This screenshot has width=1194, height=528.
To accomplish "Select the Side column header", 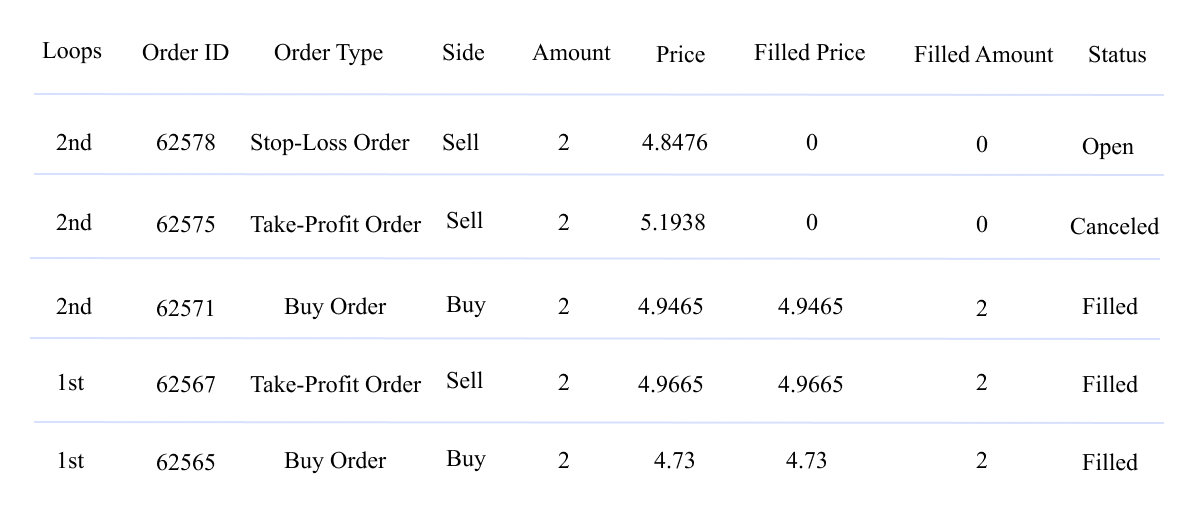I will (x=463, y=53).
